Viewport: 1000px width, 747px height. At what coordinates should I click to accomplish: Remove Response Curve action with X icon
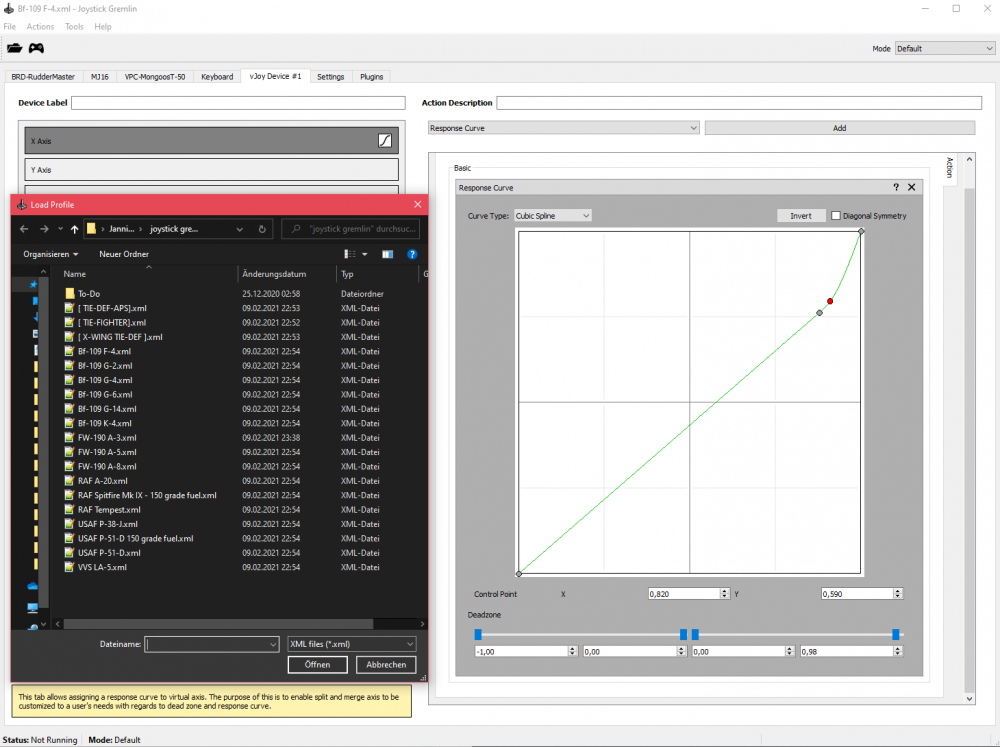(911, 187)
